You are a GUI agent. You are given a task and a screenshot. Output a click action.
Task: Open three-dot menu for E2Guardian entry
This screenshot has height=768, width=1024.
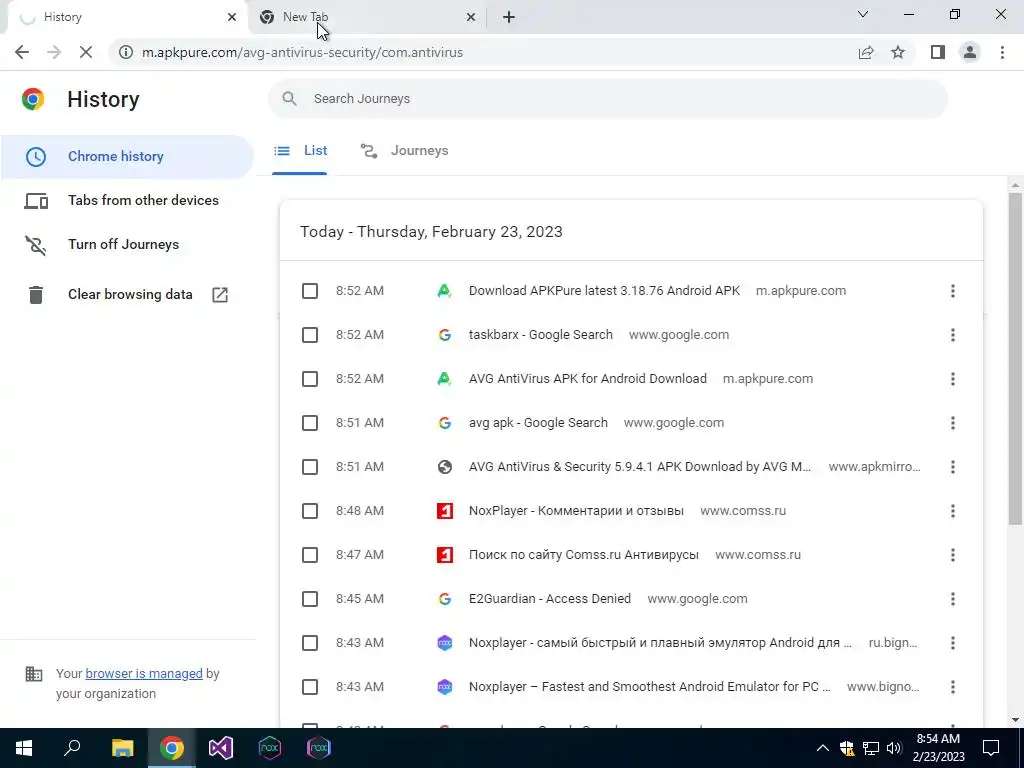coord(953,599)
